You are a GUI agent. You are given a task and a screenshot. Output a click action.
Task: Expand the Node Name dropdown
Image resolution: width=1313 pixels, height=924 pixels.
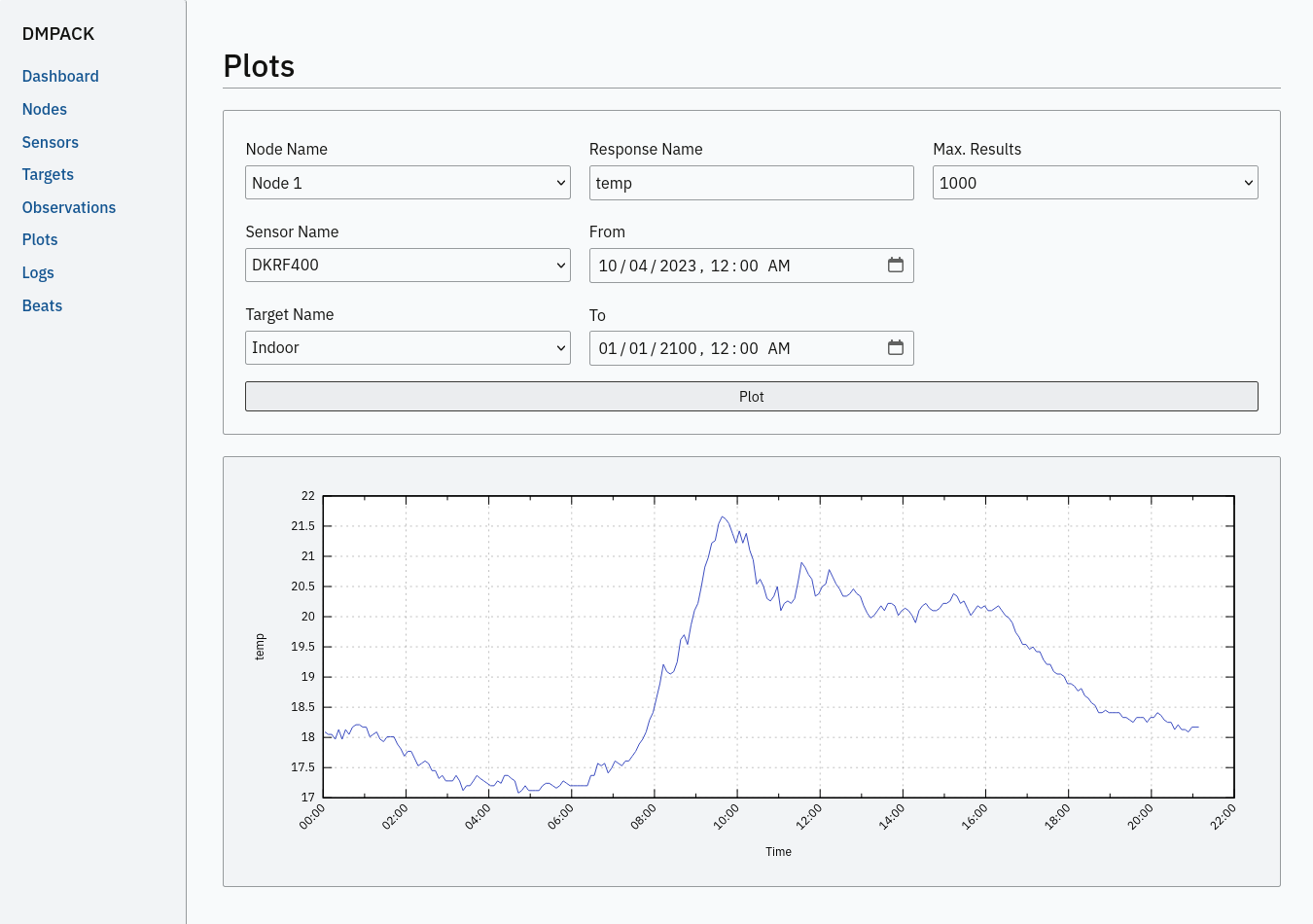pyautogui.click(x=408, y=183)
